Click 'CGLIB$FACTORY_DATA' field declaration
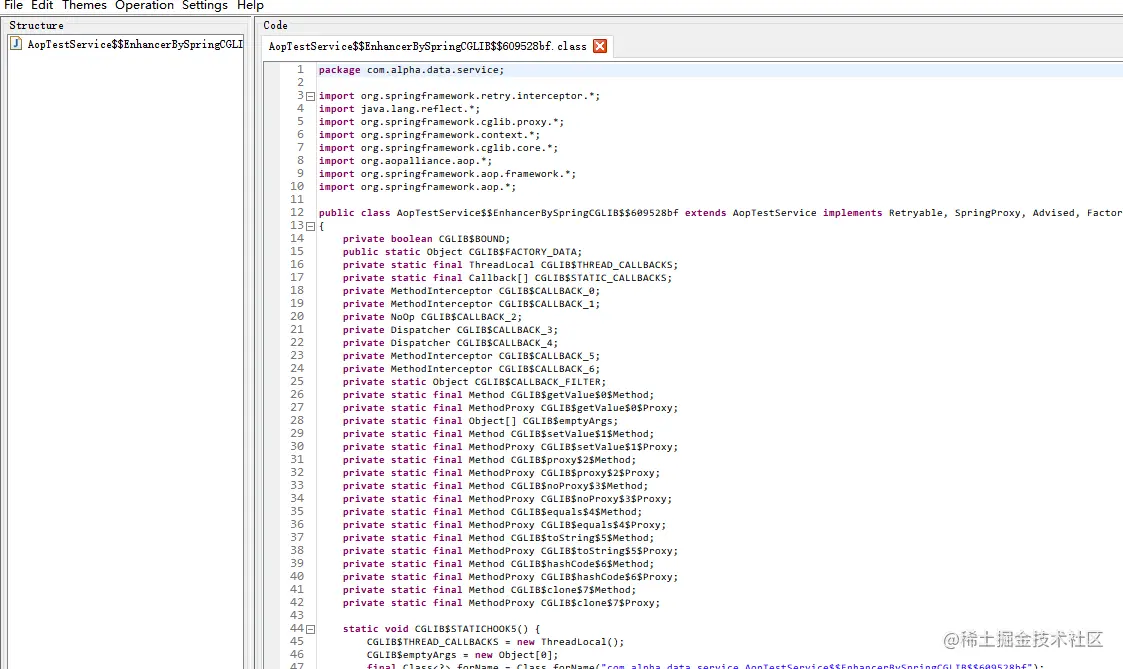Screen dimensions: 1123x669 [x=462, y=252]
